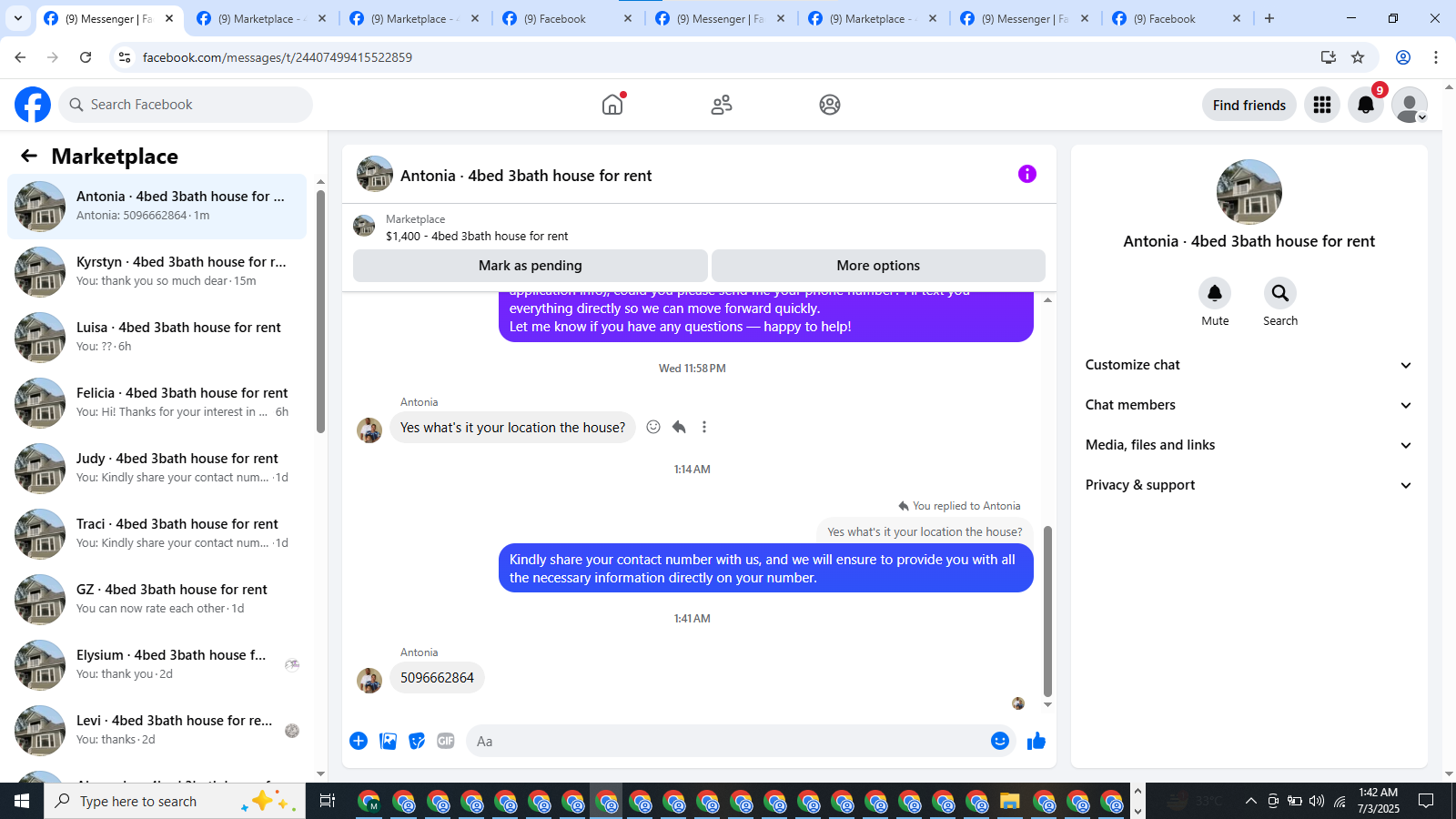Open notifications bell with 9 badge

tap(1366, 105)
